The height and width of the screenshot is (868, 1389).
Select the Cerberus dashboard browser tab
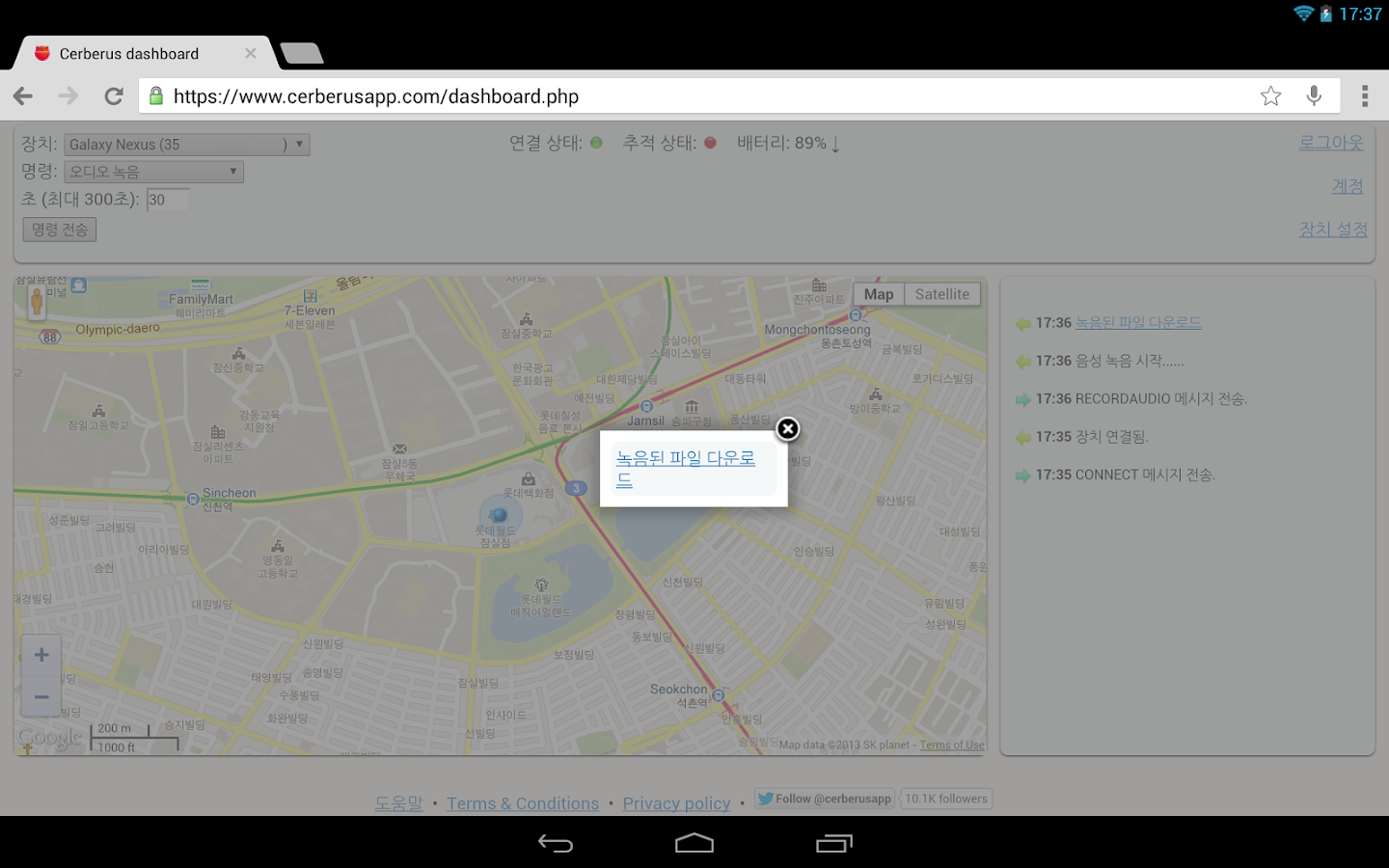(130, 53)
